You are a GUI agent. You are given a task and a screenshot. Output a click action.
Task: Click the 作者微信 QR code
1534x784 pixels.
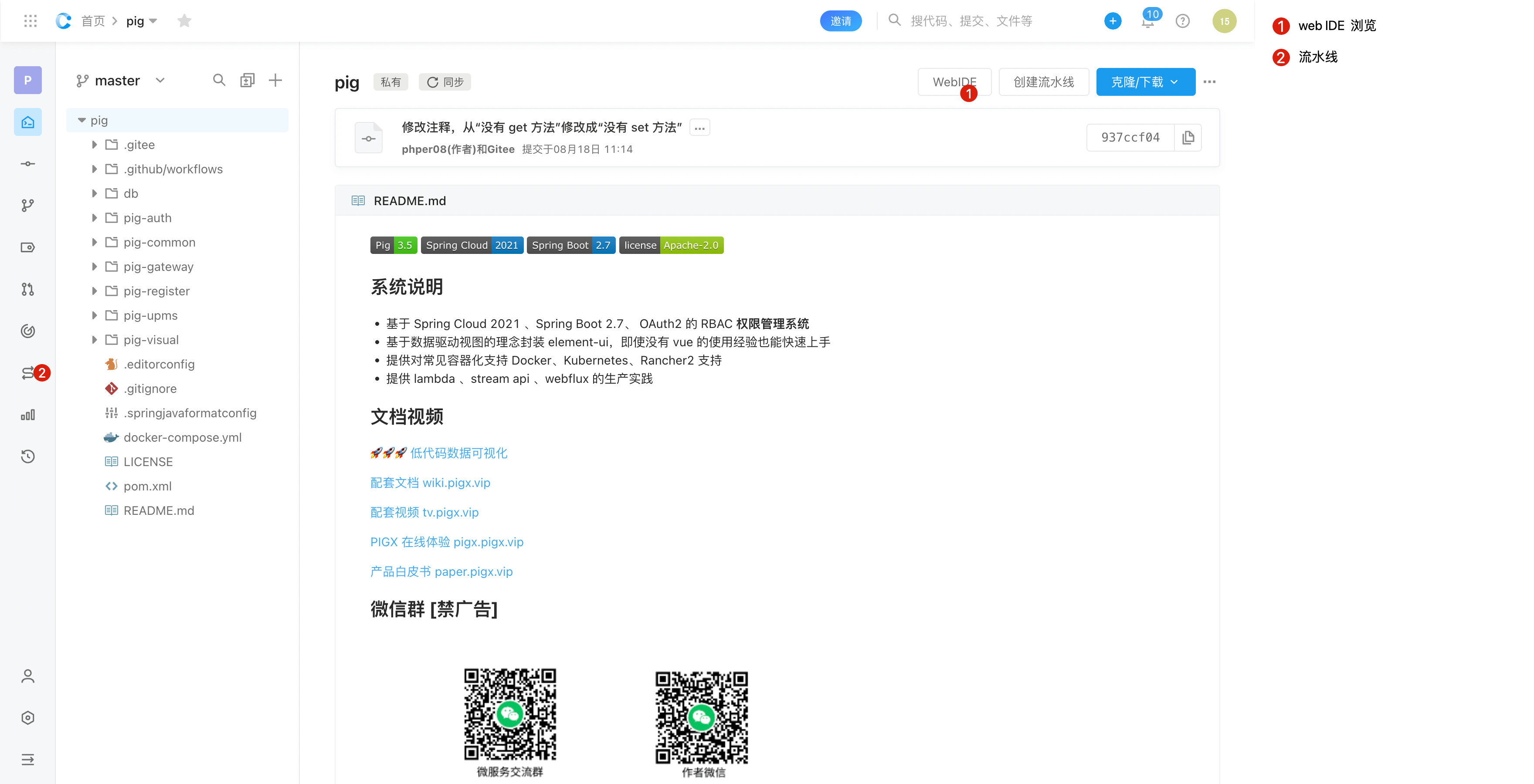pyautogui.click(x=702, y=717)
